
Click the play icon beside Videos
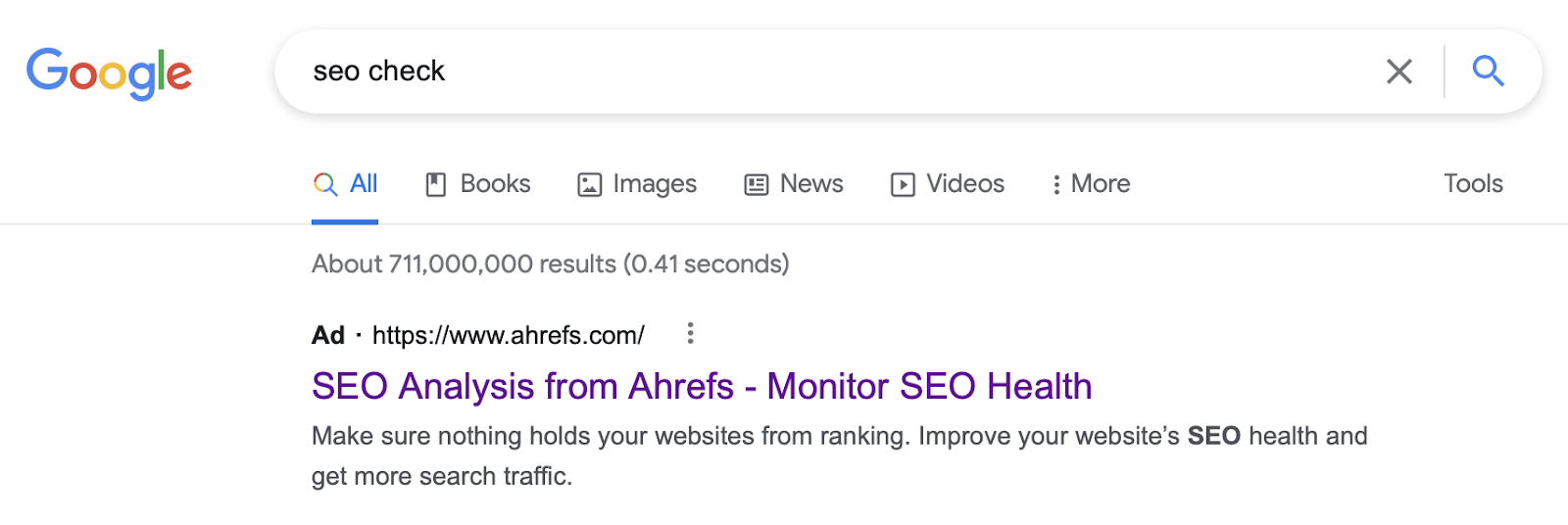tap(903, 184)
